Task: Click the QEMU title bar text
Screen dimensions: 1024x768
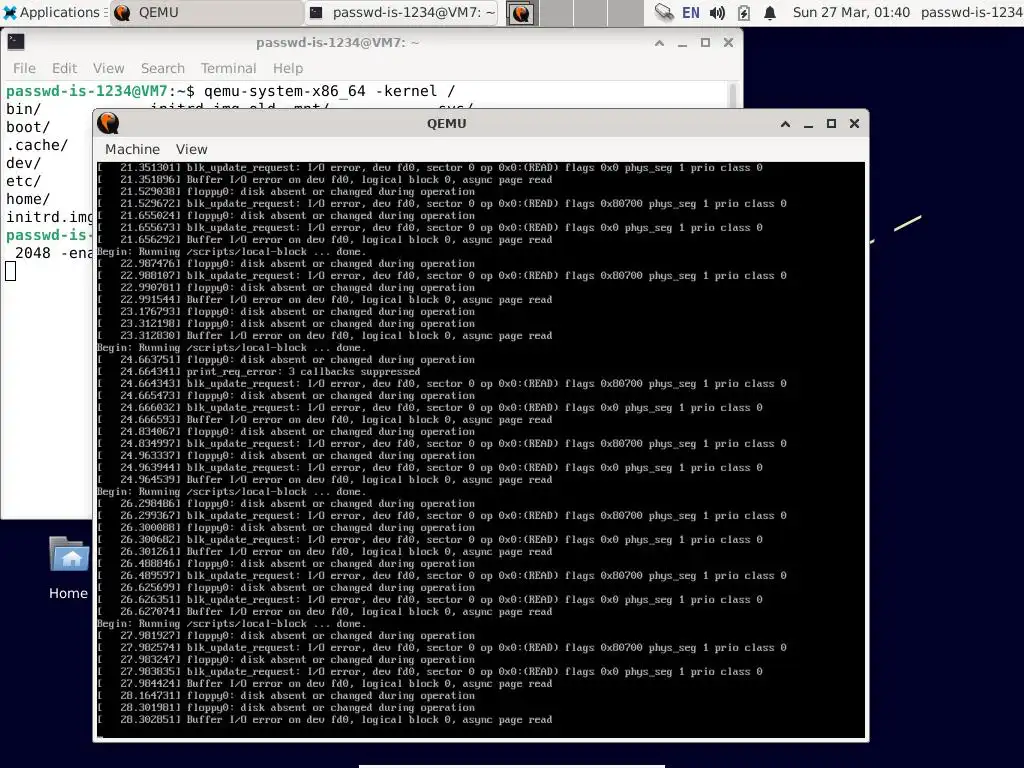Action: (x=447, y=123)
